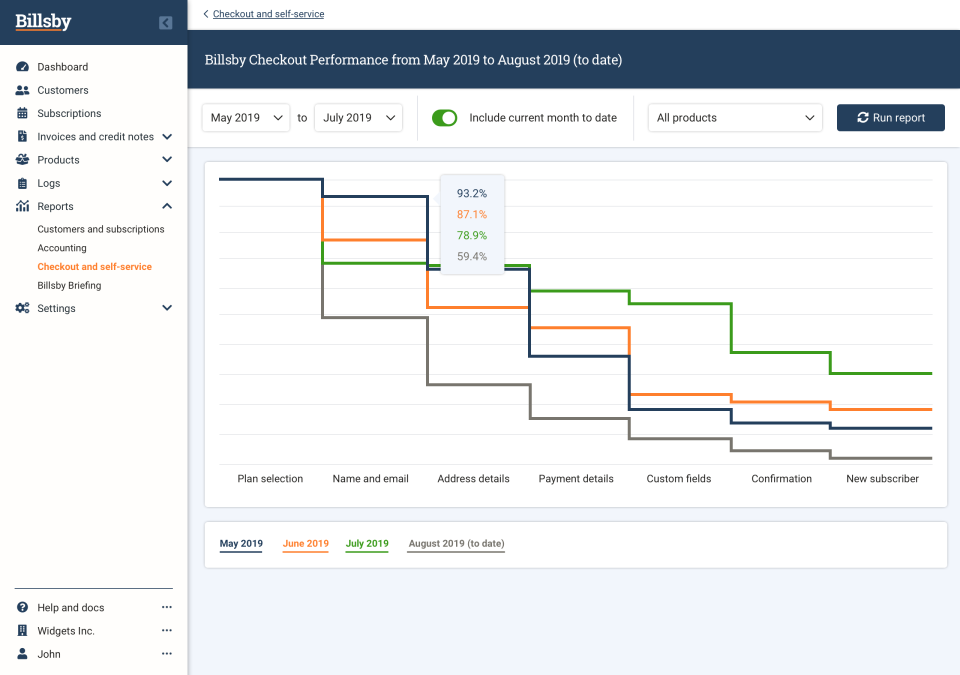
Task: Click the Run report button
Action: tap(890, 117)
